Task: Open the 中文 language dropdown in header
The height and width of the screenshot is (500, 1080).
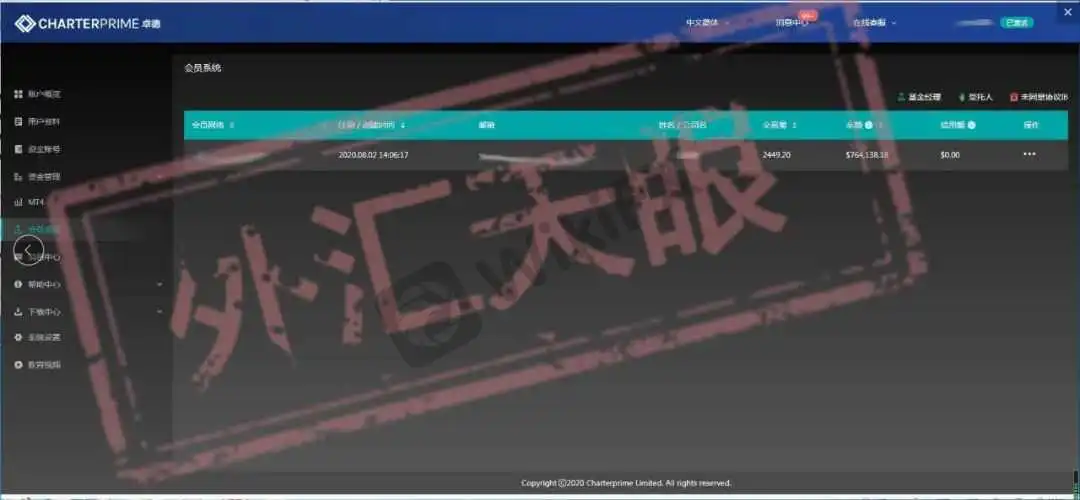Action: click(x=707, y=23)
